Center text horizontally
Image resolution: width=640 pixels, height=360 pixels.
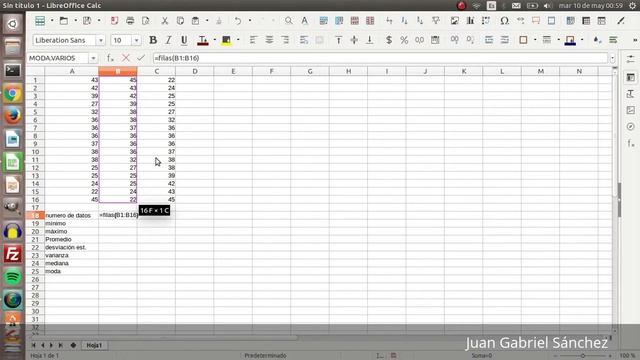(x=269, y=40)
